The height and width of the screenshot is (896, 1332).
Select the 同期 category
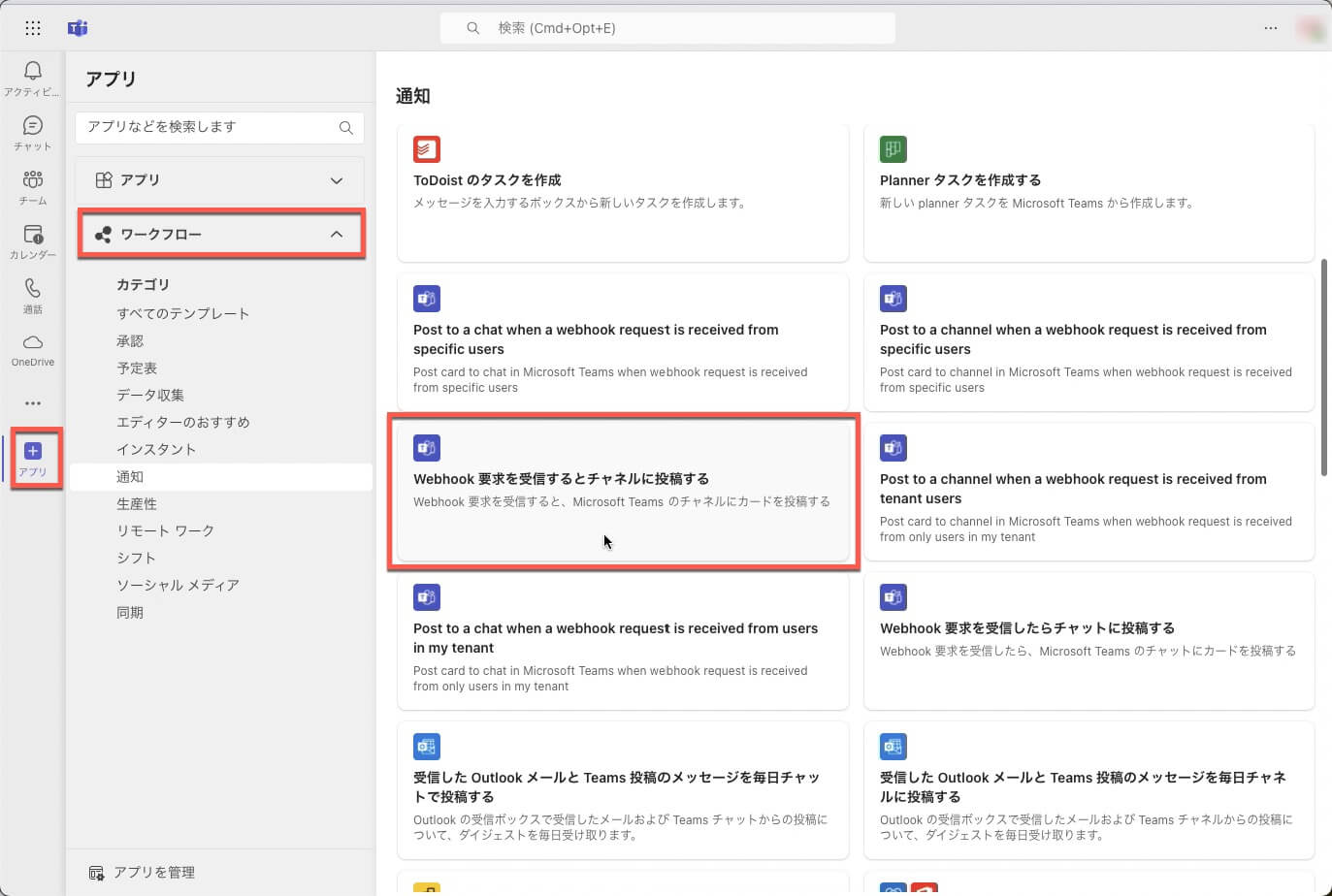point(130,612)
